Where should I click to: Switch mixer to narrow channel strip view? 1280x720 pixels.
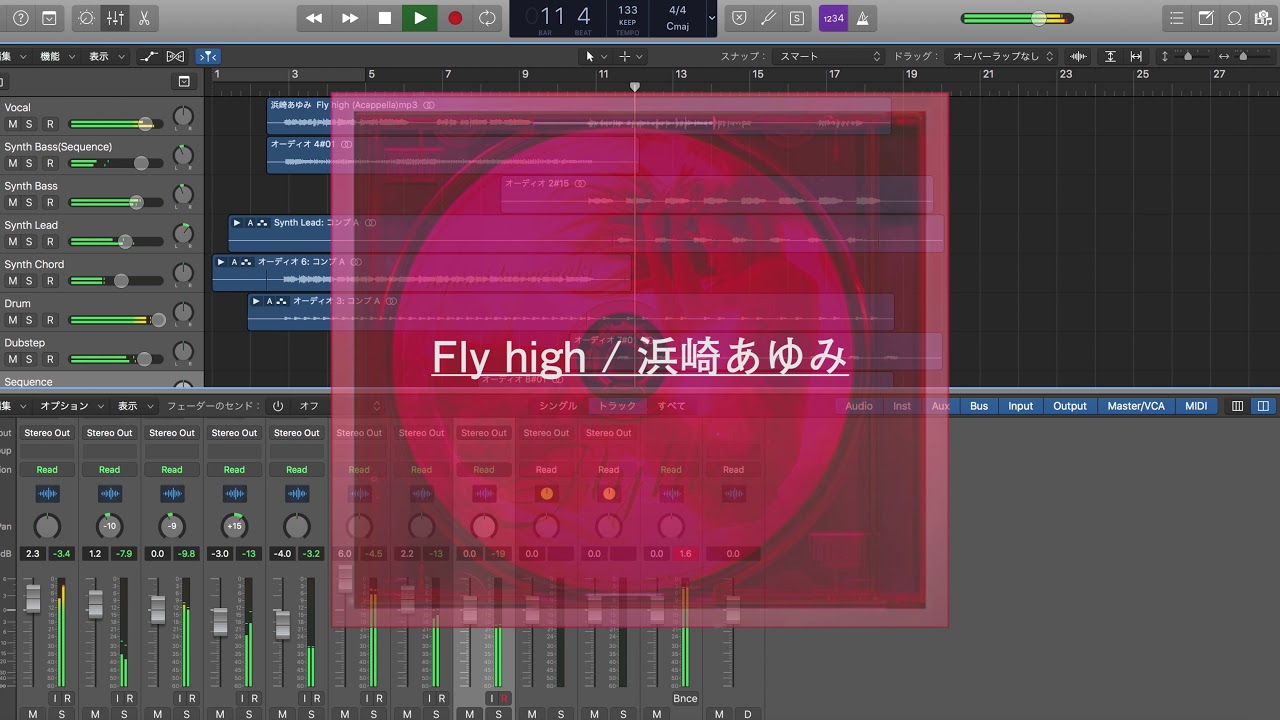click(1238, 406)
